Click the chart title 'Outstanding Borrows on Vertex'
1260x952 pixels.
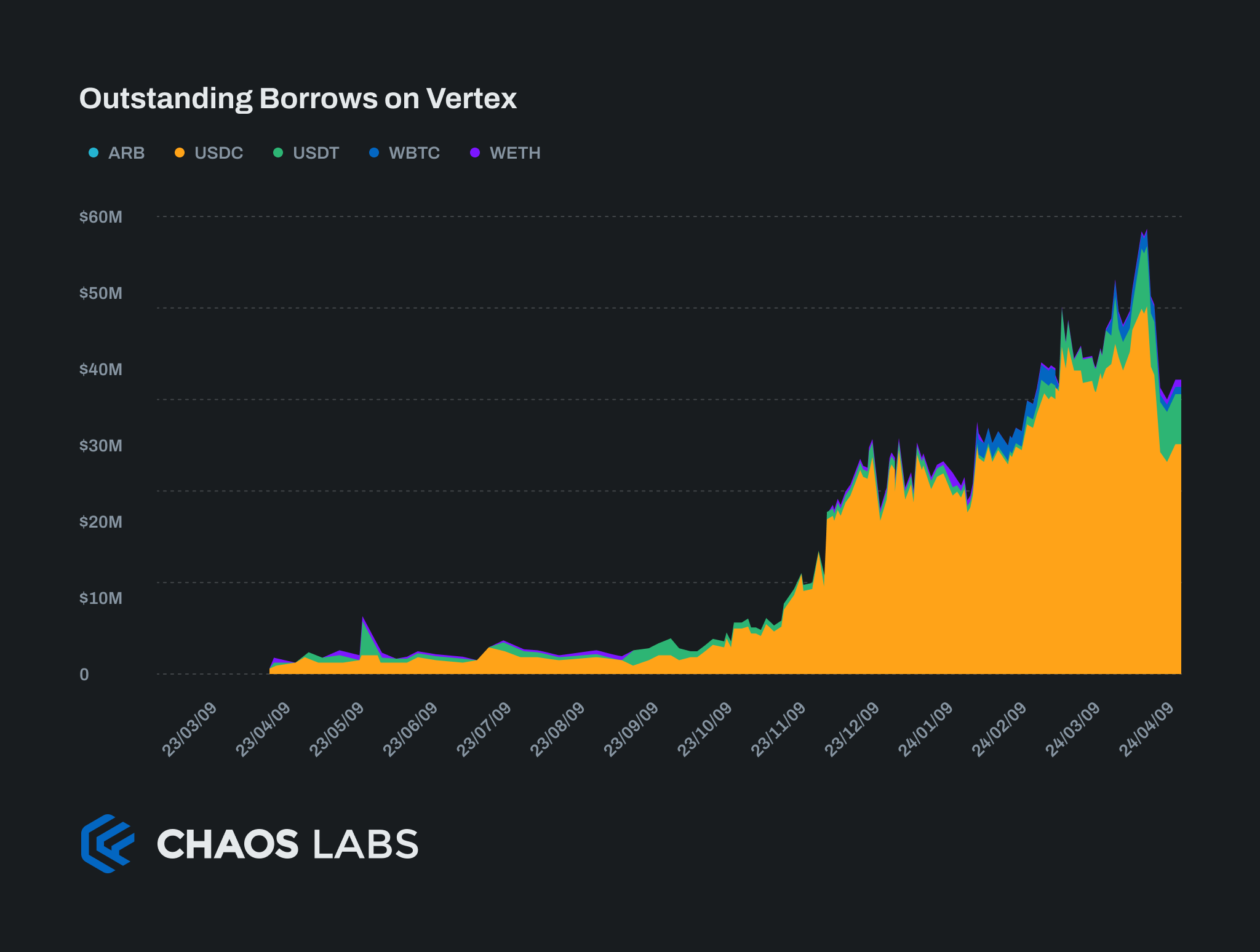298,98
